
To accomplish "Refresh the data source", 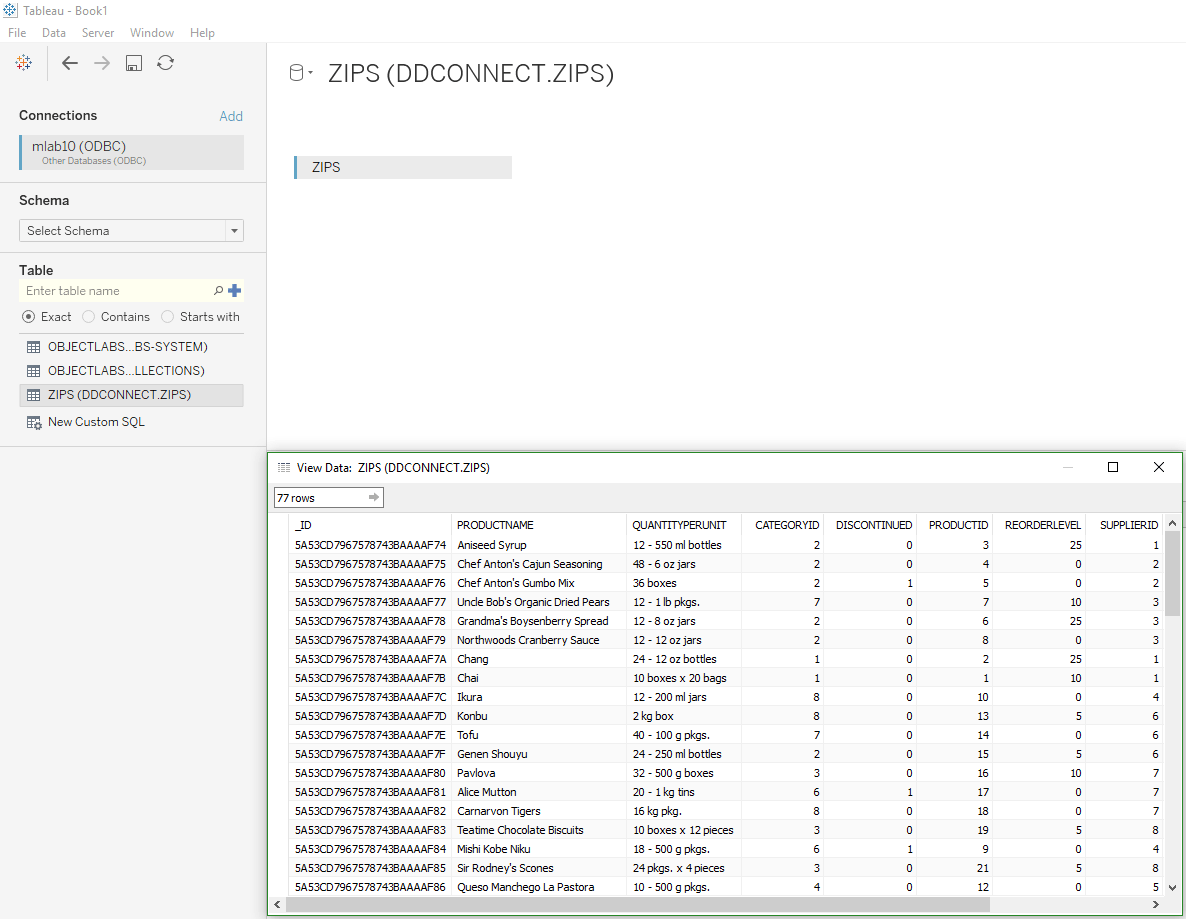I will [166, 63].
